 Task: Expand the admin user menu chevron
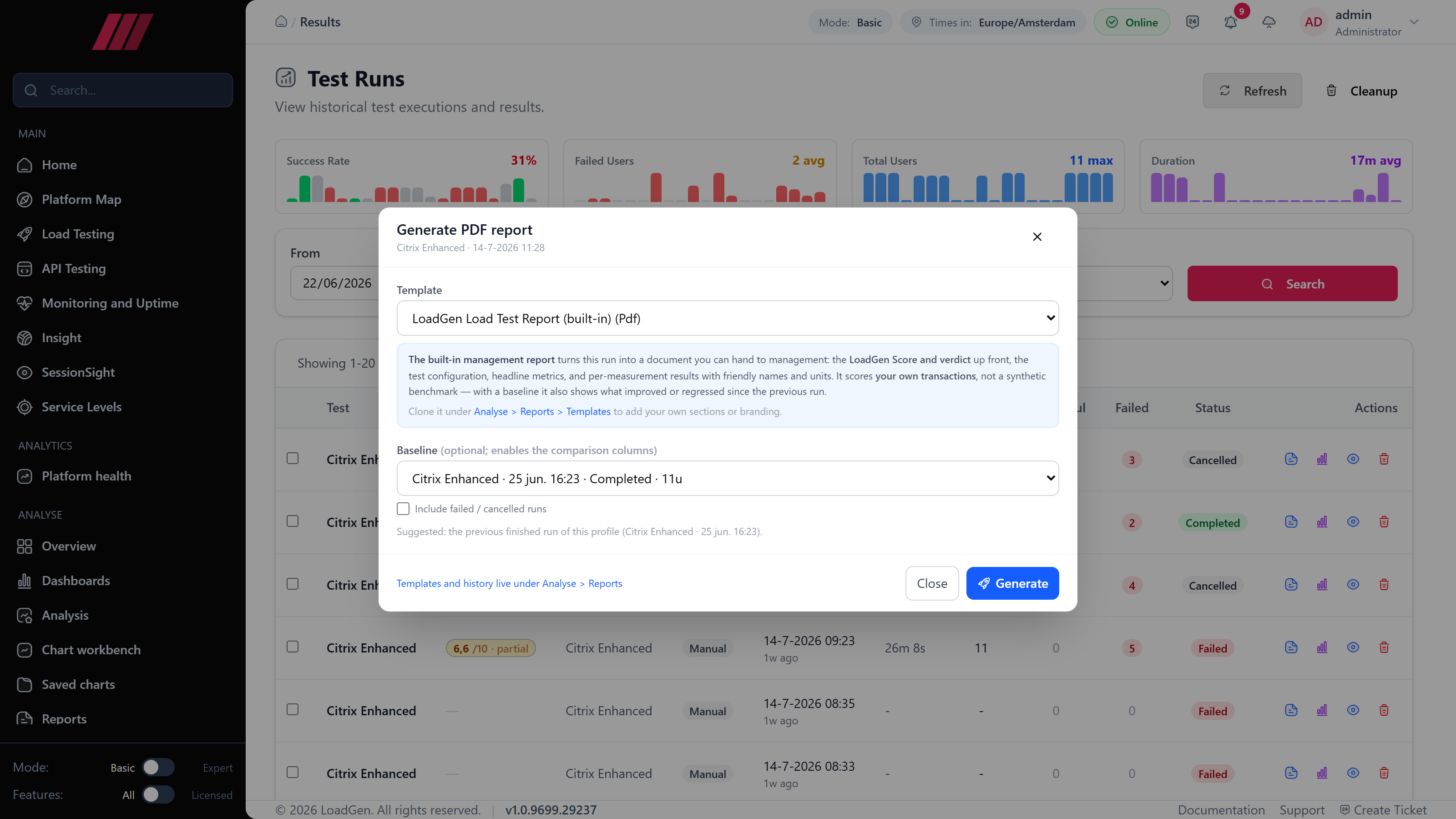(x=1414, y=22)
